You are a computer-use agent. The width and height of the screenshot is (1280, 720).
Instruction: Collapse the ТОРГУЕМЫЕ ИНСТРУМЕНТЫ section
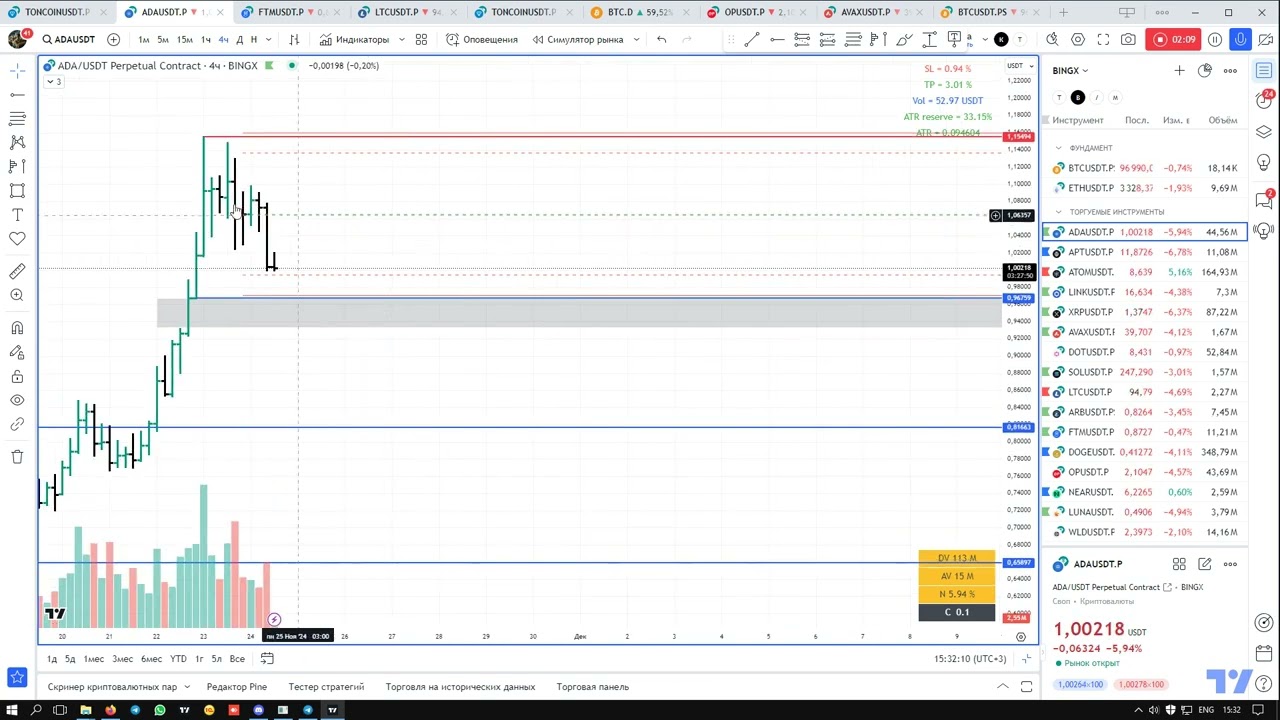(1059, 212)
